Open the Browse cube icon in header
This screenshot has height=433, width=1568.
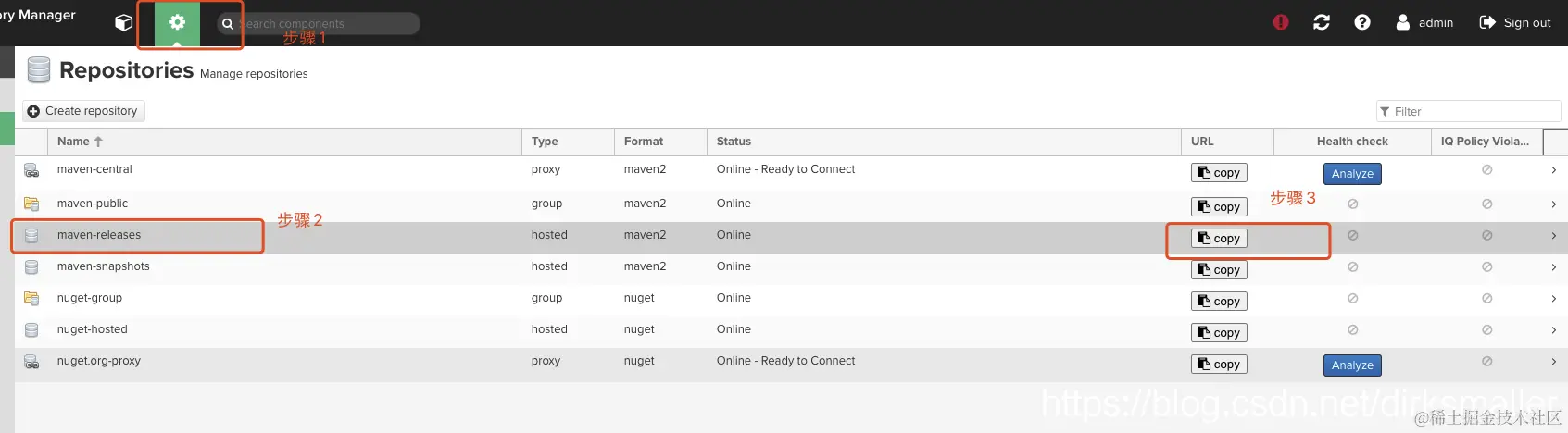(x=123, y=22)
